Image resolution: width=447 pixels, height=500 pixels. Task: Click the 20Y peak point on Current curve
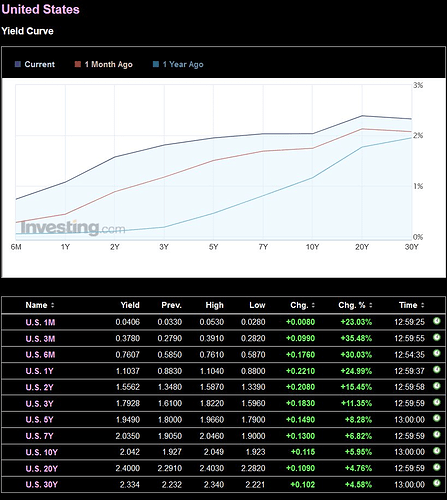(362, 116)
